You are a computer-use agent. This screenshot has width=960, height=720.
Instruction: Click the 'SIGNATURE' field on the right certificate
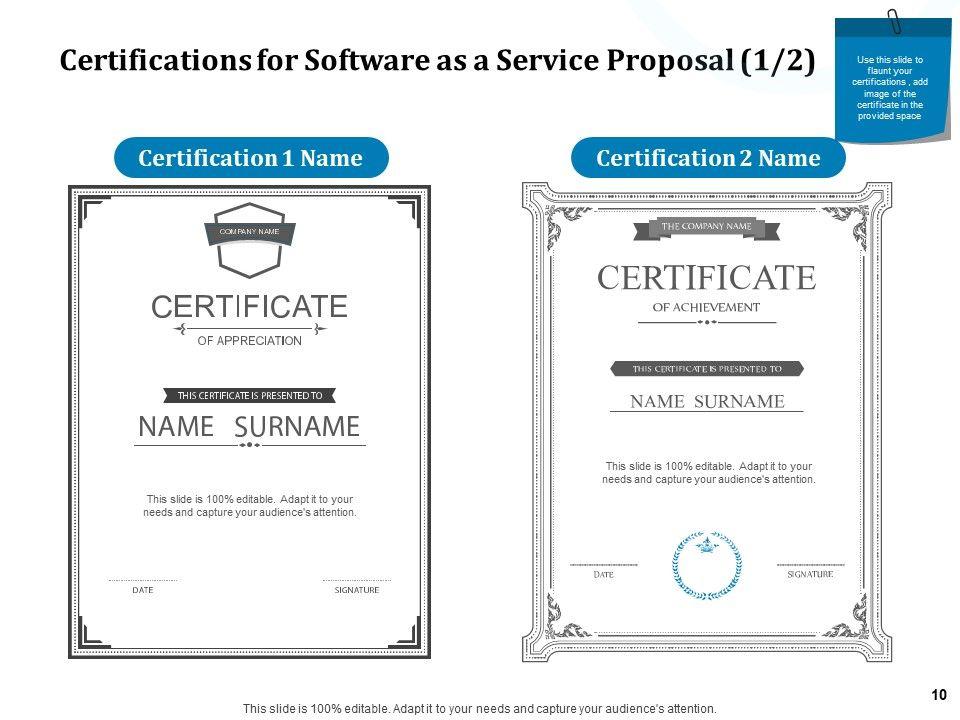[x=811, y=574]
